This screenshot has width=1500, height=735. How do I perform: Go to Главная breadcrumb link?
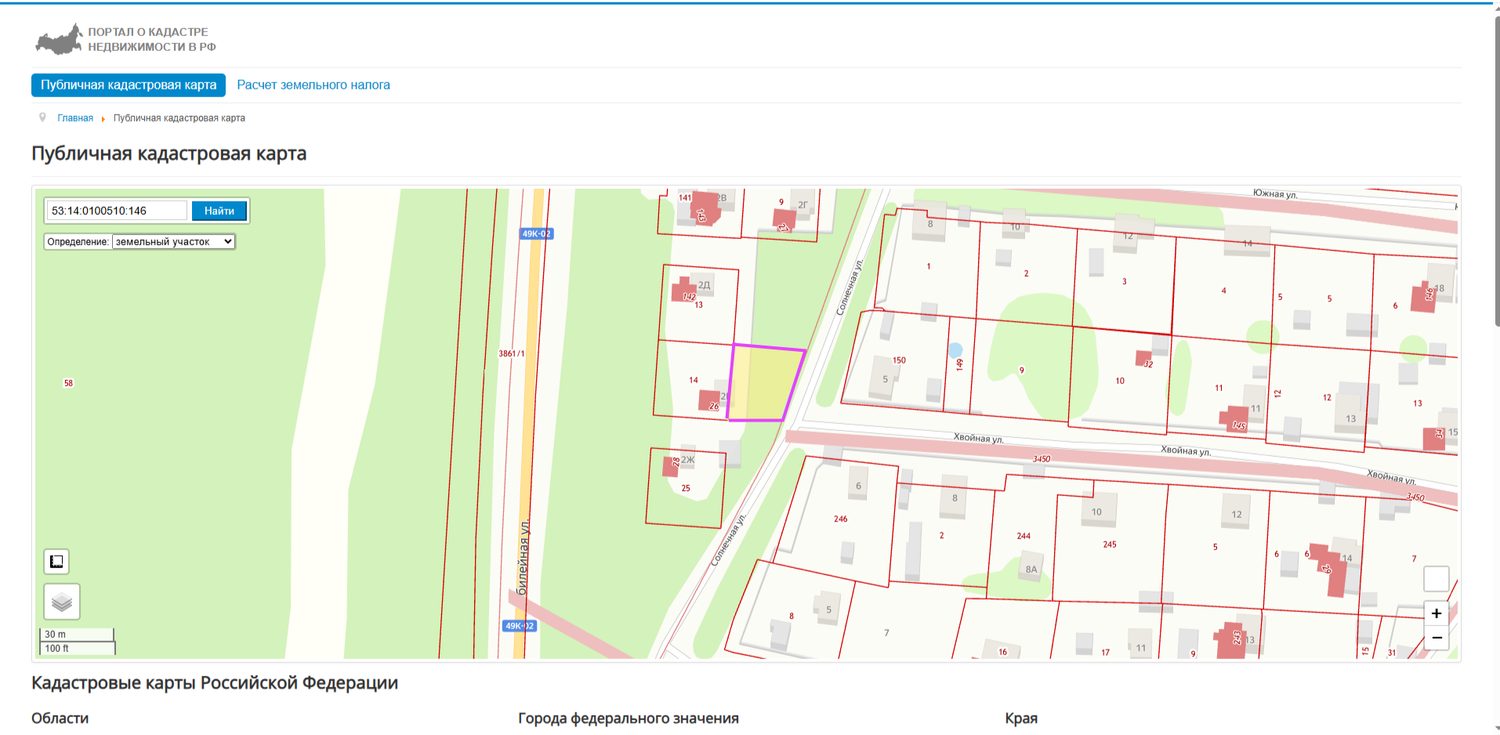pos(75,118)
